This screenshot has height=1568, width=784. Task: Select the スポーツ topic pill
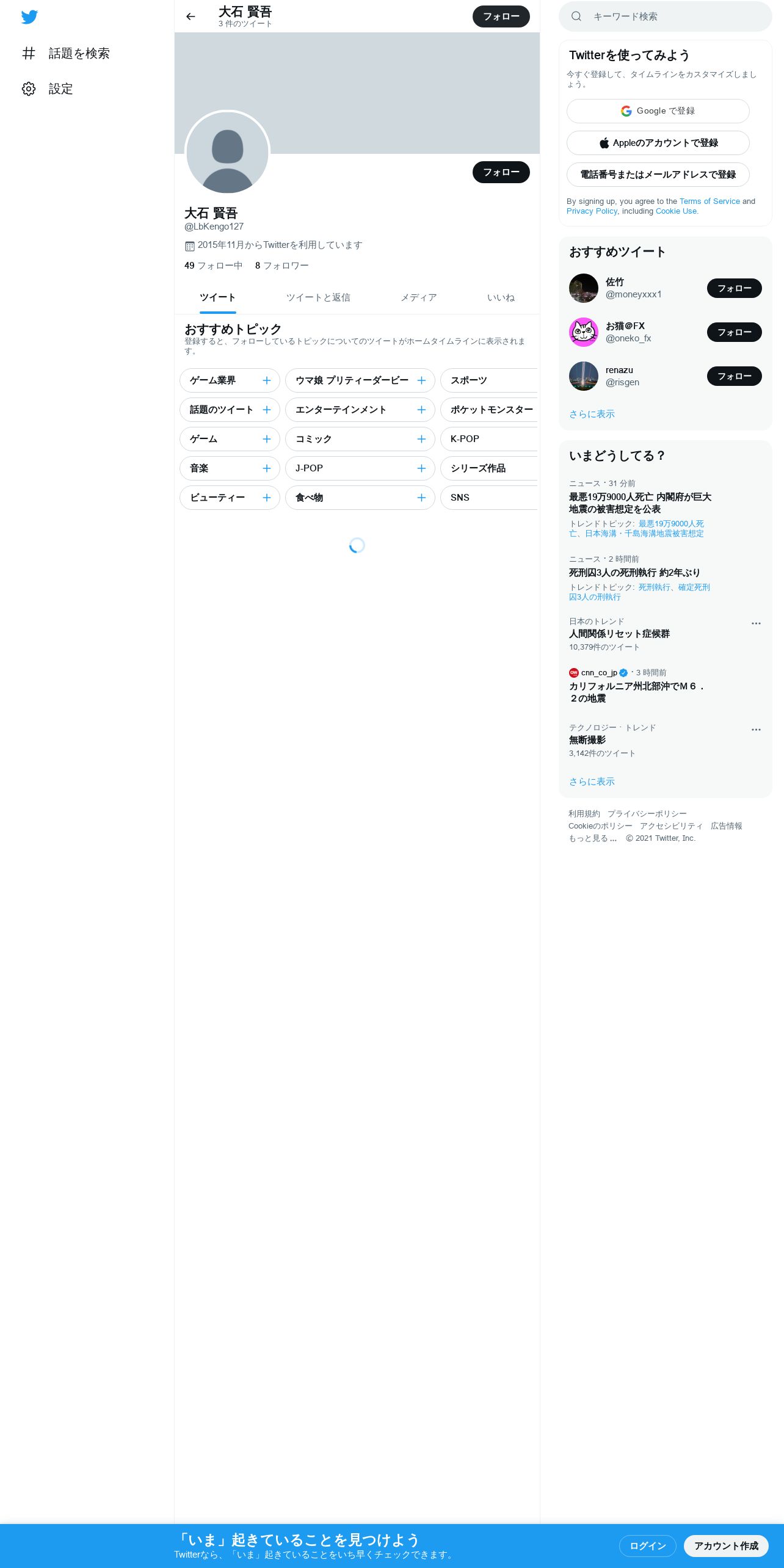click(489, 380)
